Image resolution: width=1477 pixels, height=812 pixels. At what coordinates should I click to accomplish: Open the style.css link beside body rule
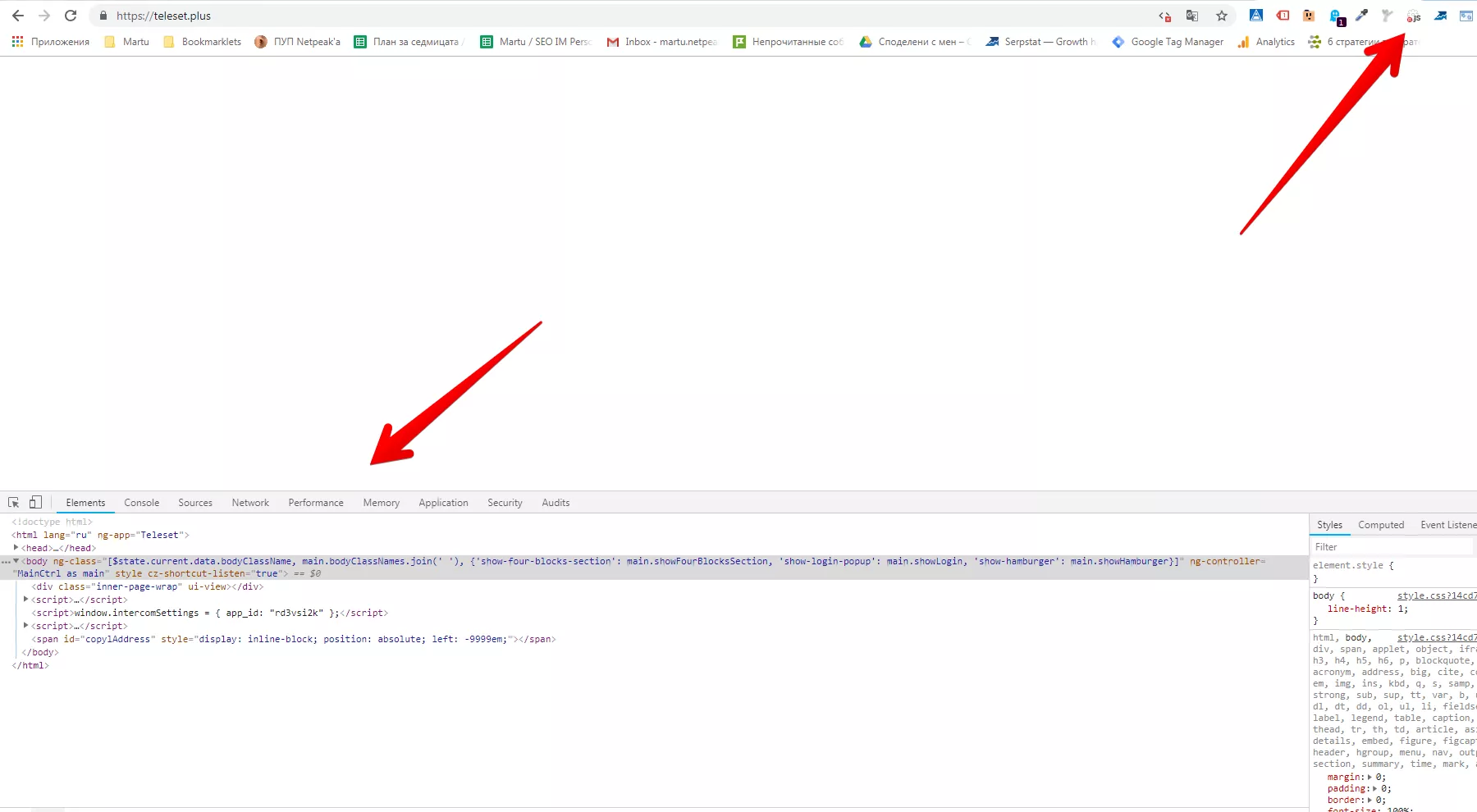tap(1437, 595)
